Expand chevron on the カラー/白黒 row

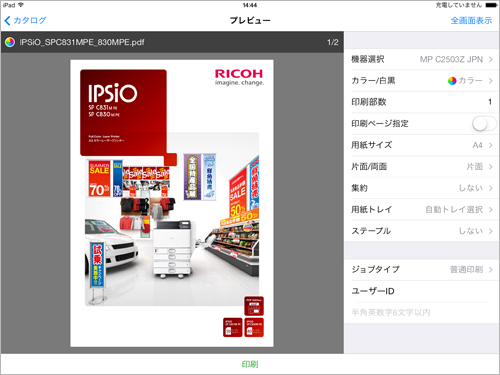coord(491,81)
